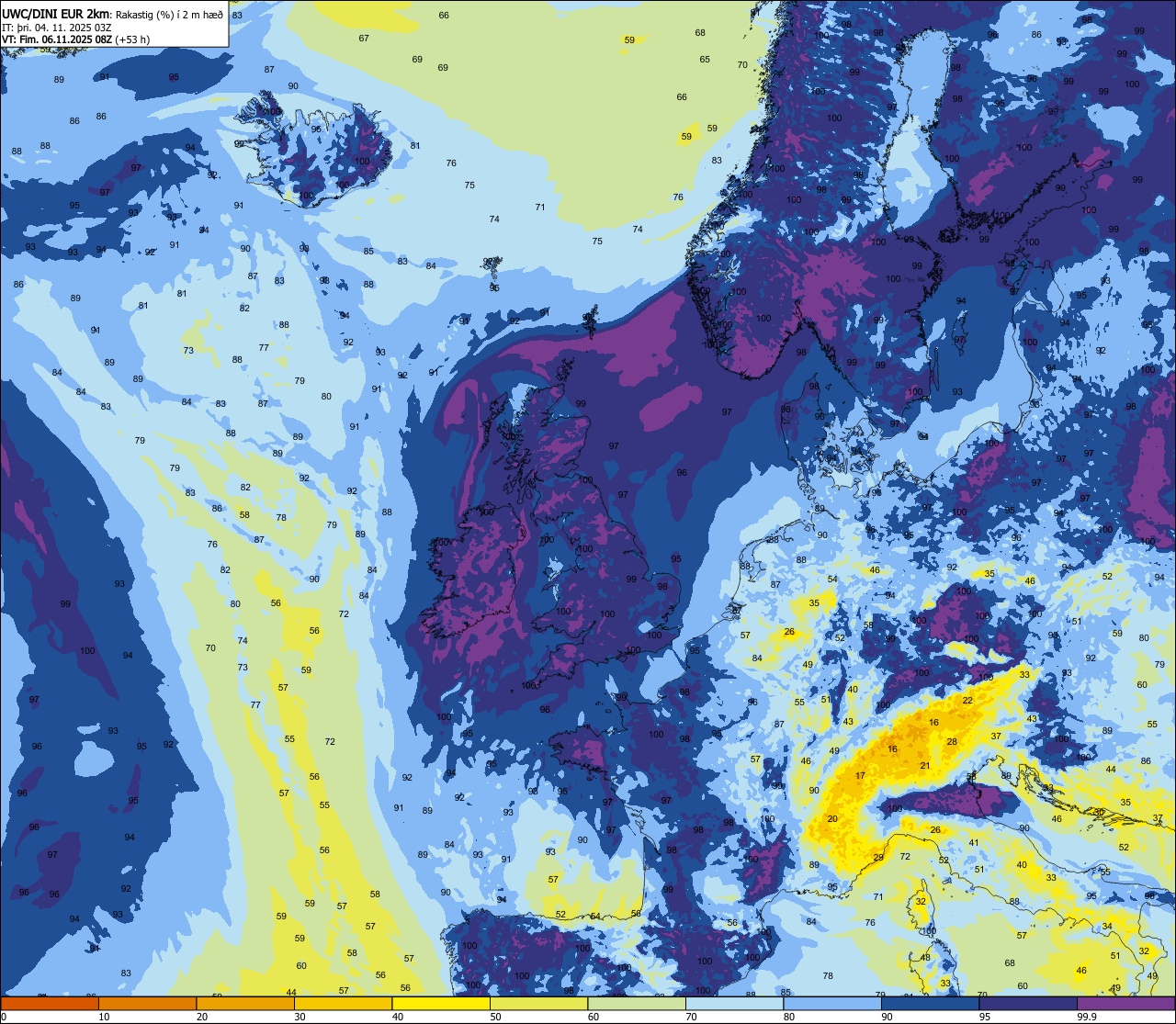The image size is (1176, 1024).
Task: Click the dark indigo legend segment between 95 and 99.9
Action: pos(1028,1003)
